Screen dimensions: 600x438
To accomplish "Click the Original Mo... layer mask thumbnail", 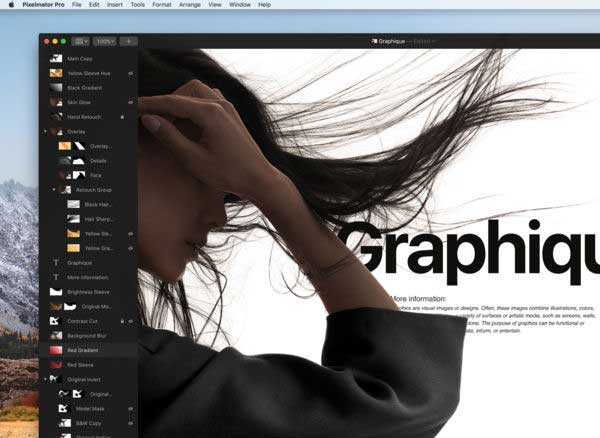I will click(70, 306).
